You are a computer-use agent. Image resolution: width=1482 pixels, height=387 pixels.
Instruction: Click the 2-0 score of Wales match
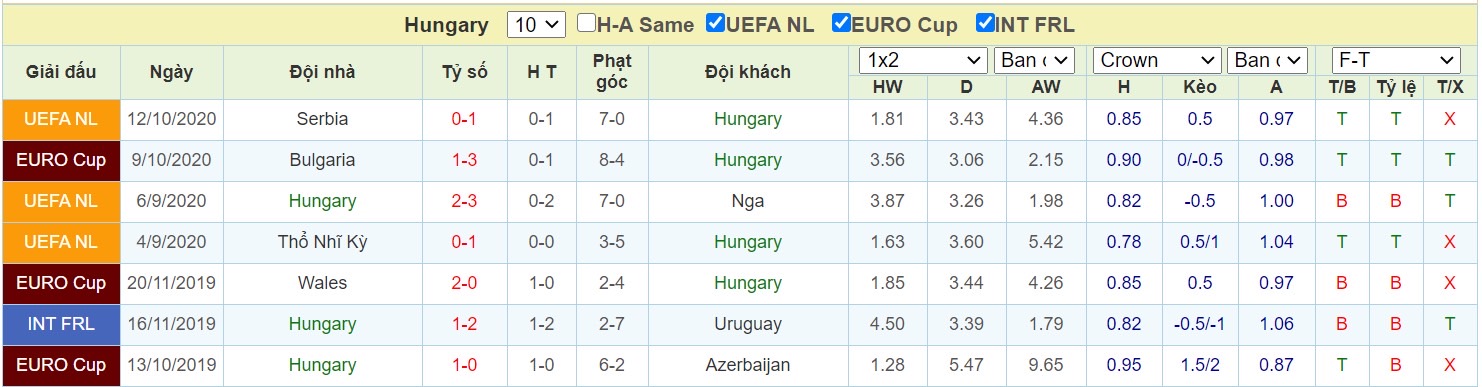click(464, 283)
